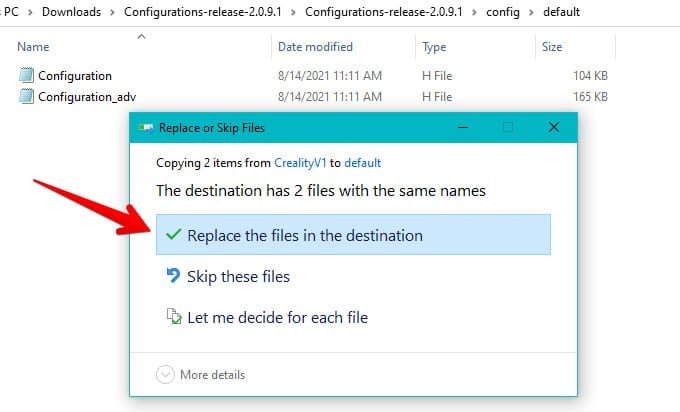Sort by Date modified column header

click(x=315, y=46)
